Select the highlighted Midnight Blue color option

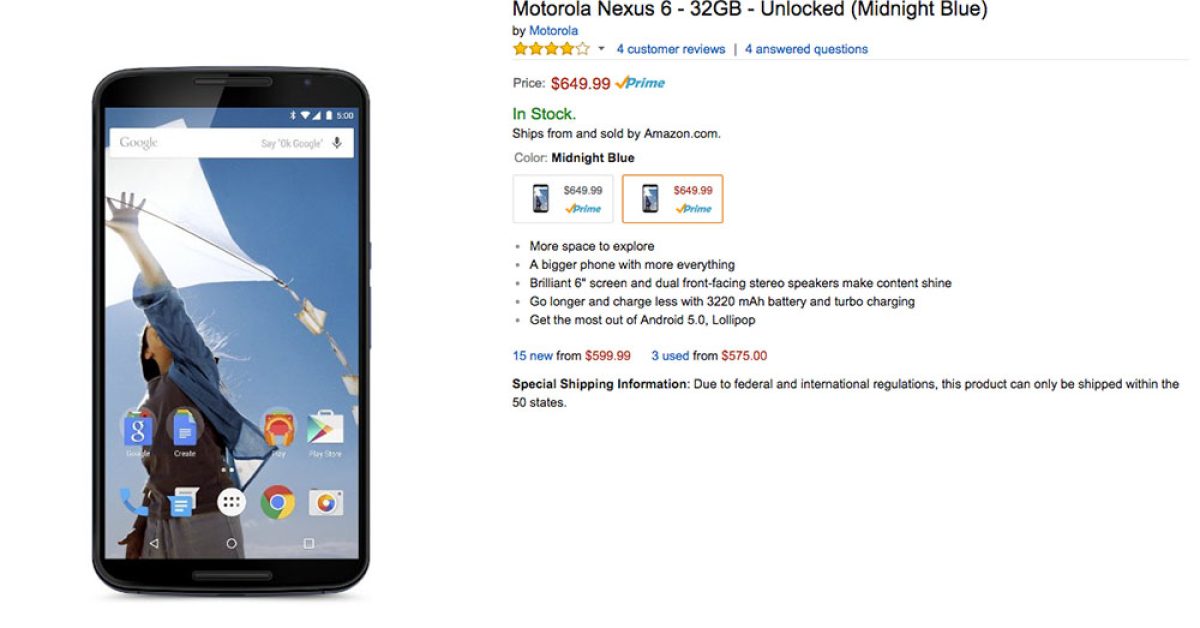tap(672, 198)
